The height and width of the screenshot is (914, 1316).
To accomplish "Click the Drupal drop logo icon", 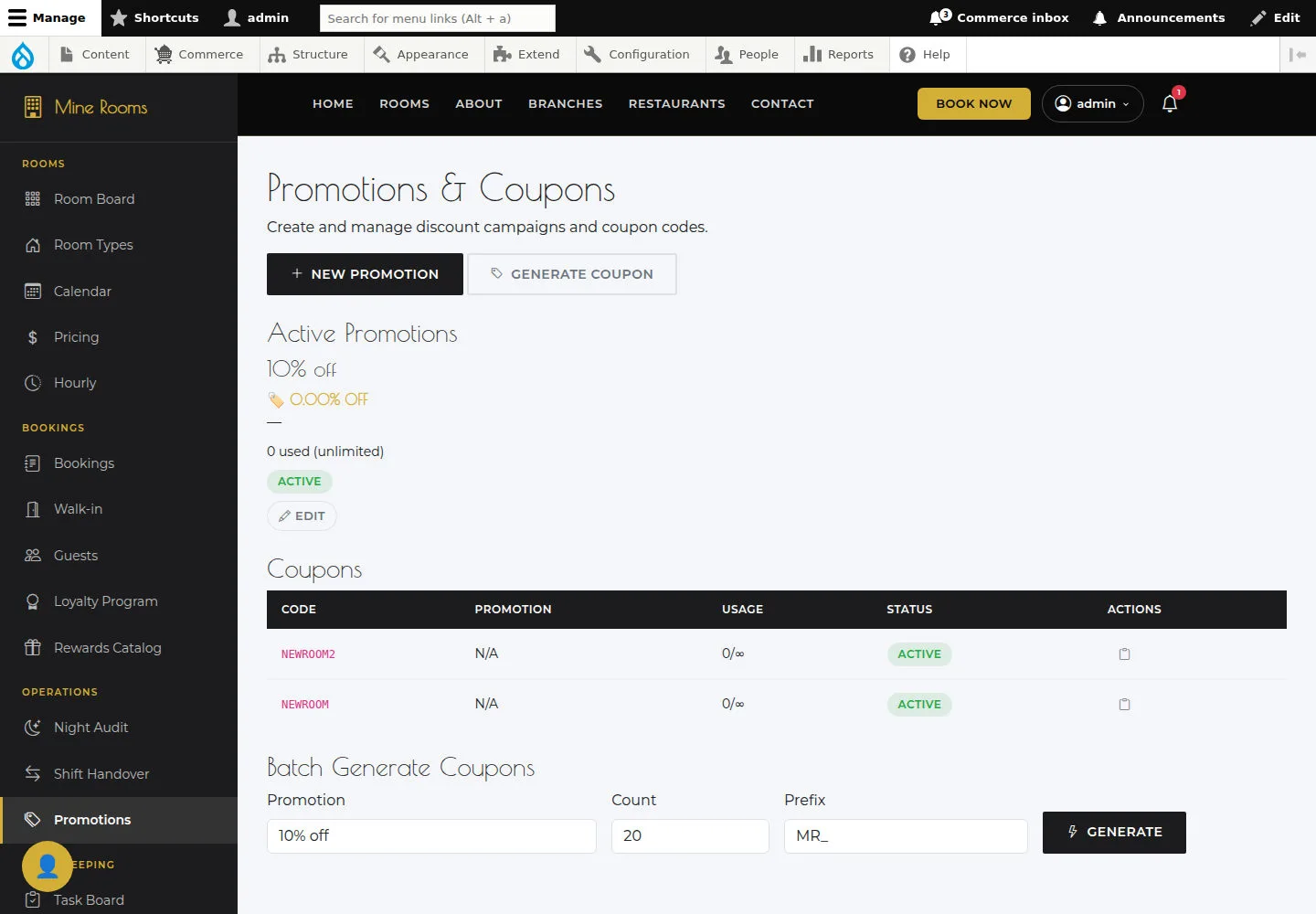I will click(23, 55).
